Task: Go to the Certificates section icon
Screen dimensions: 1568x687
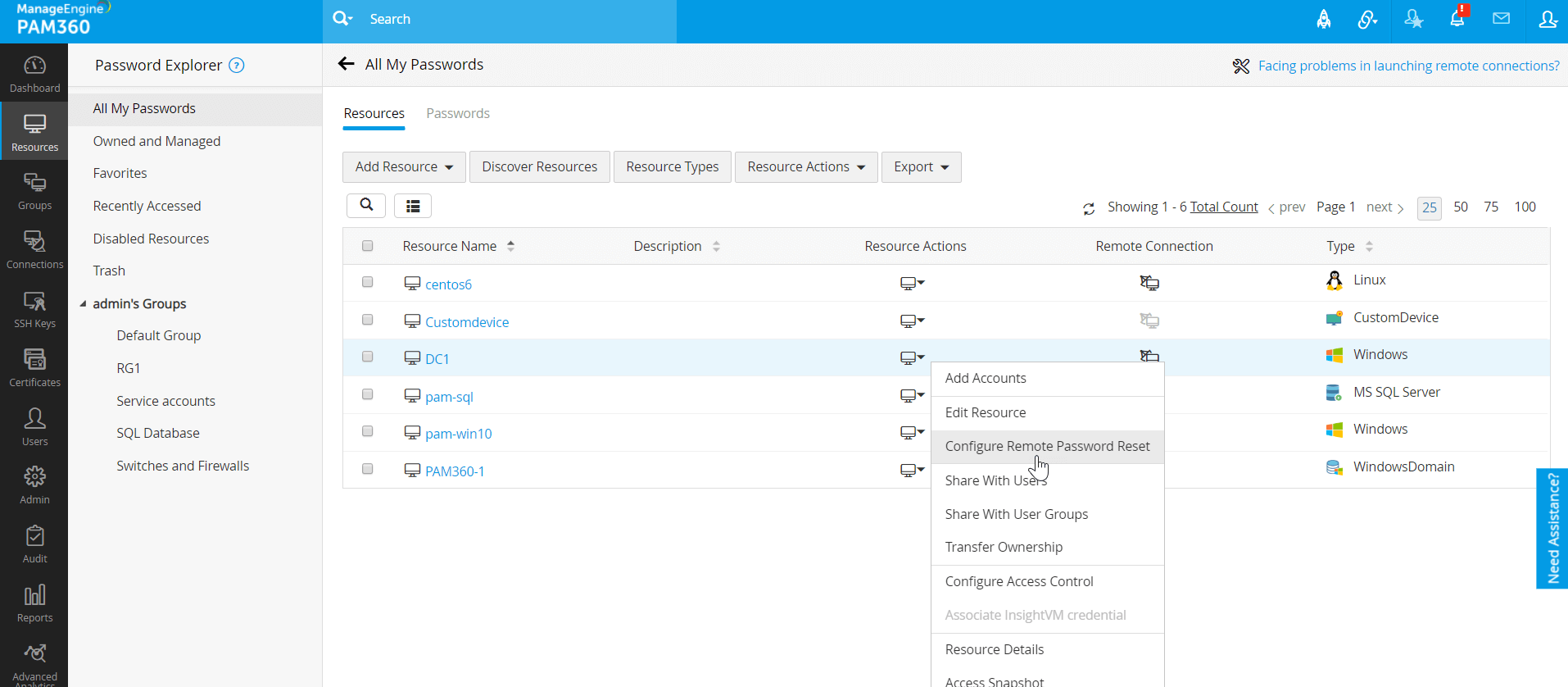Action: coord(34,367)
